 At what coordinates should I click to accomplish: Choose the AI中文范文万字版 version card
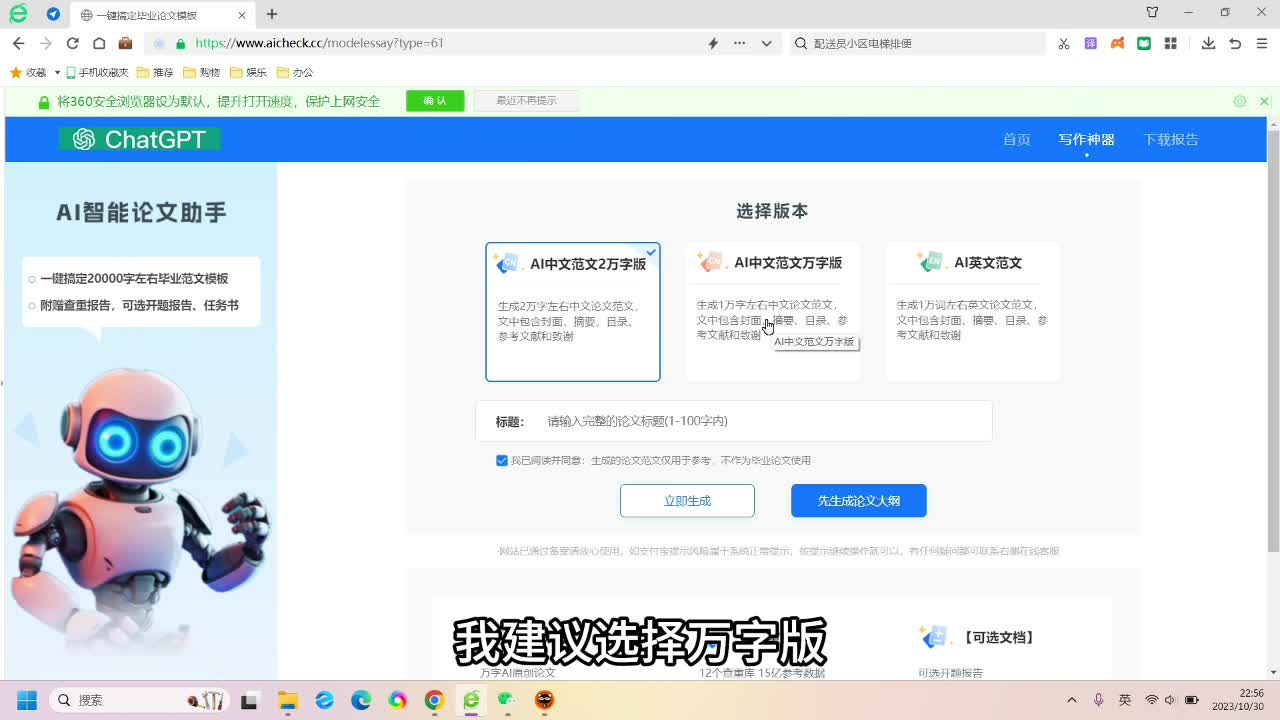(x=772, y=312)
